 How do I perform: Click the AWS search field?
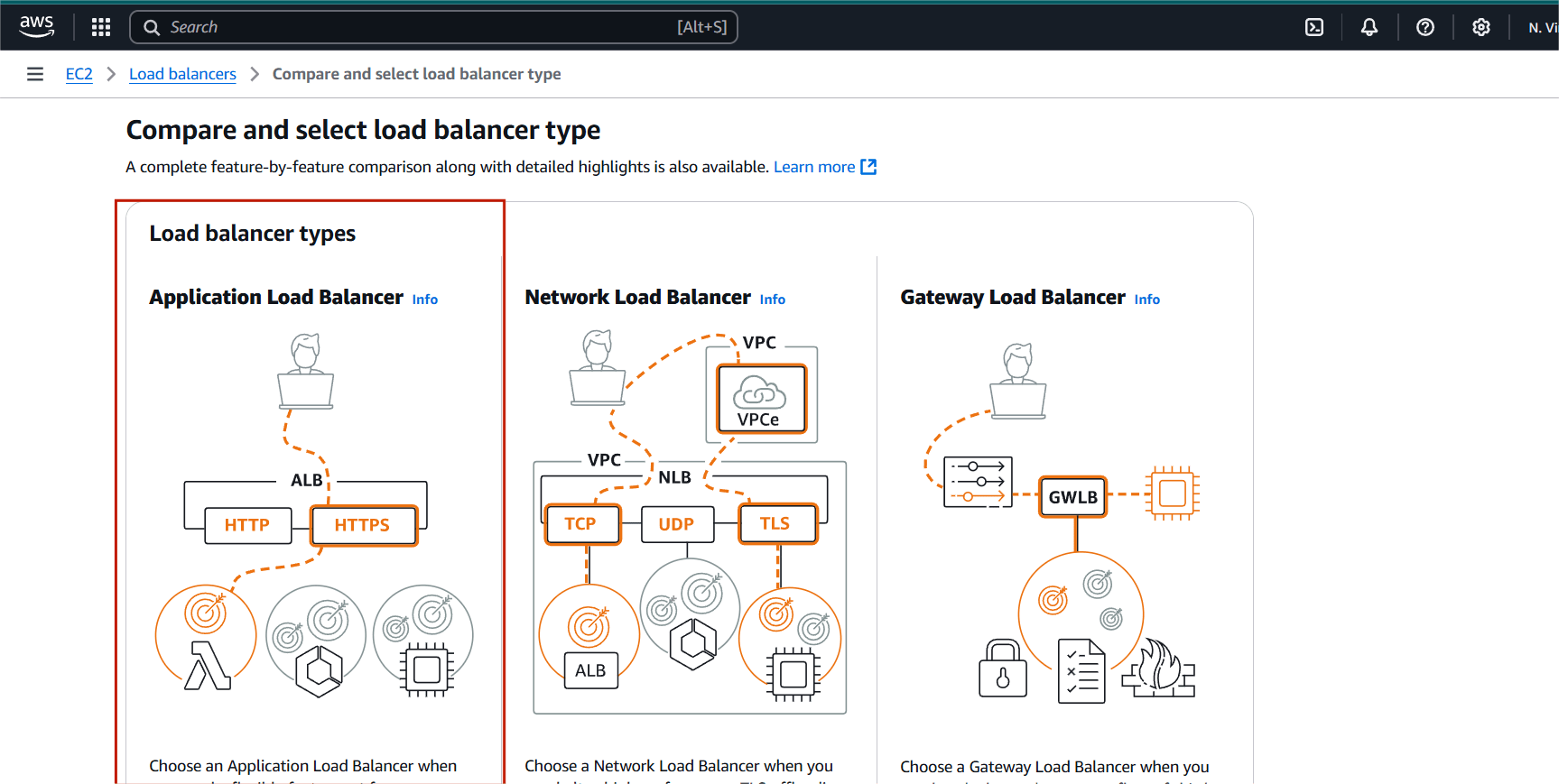[433, 27]
